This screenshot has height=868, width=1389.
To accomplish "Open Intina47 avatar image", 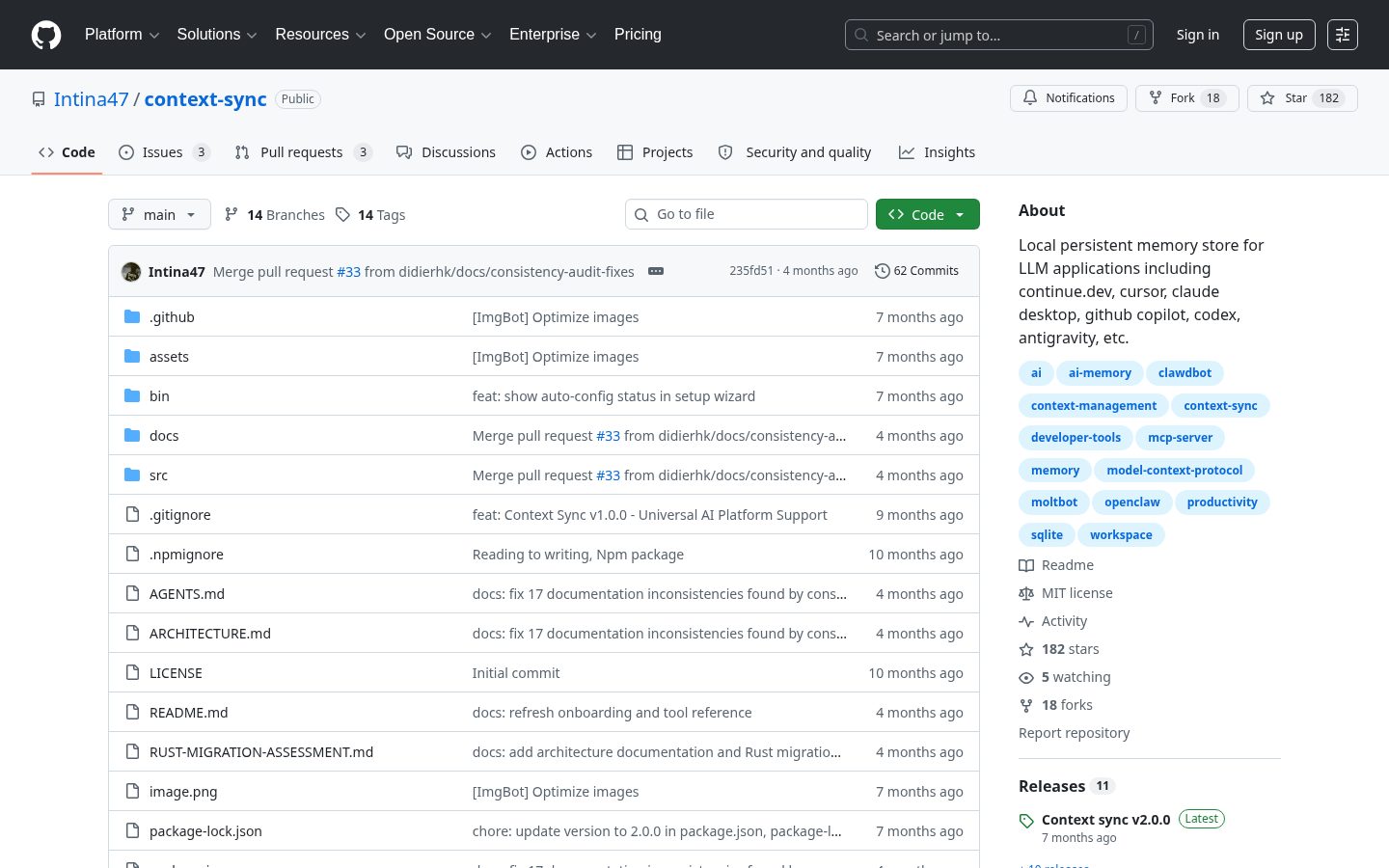I will point(131,272).
